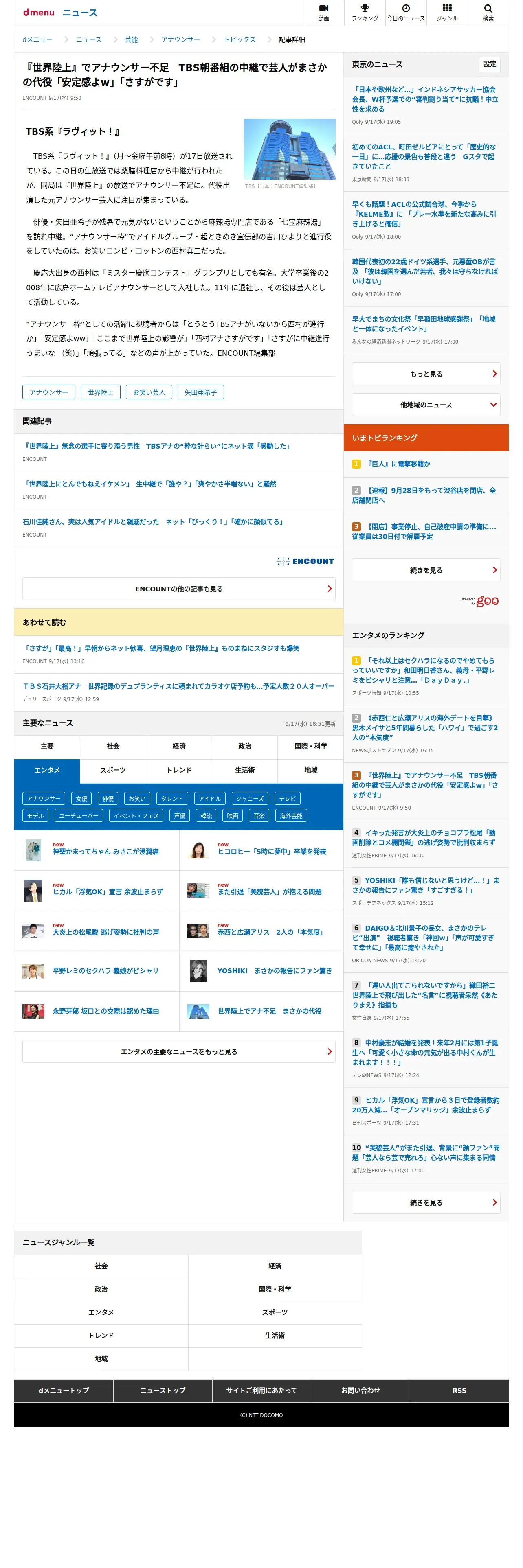Click the ユーチューバー subcategory chip

[79, 816]
